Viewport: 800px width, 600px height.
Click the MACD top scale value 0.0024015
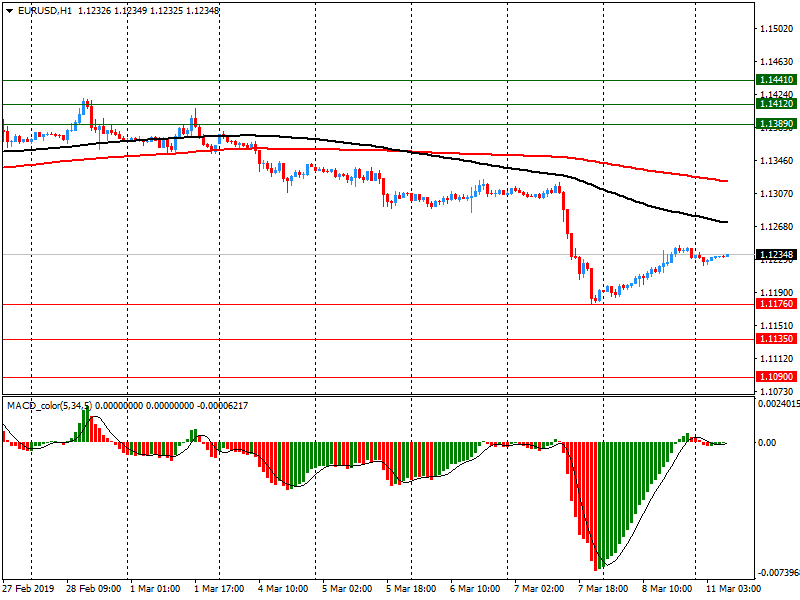coord(779,404)
